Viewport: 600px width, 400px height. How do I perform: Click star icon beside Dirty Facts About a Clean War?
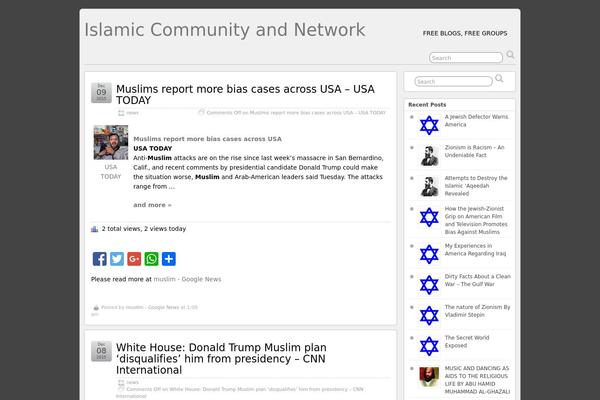click(x=429, y=285)
